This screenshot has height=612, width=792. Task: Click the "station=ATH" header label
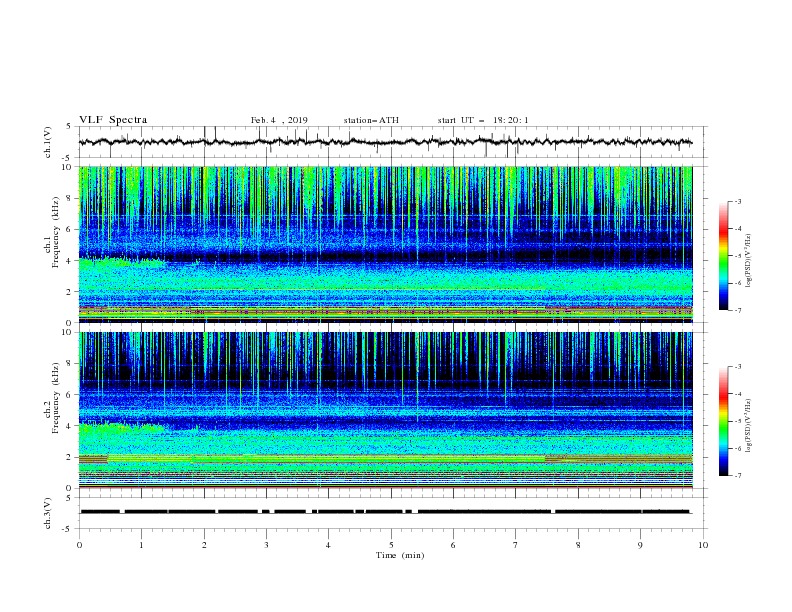click(x=371, y=120)
